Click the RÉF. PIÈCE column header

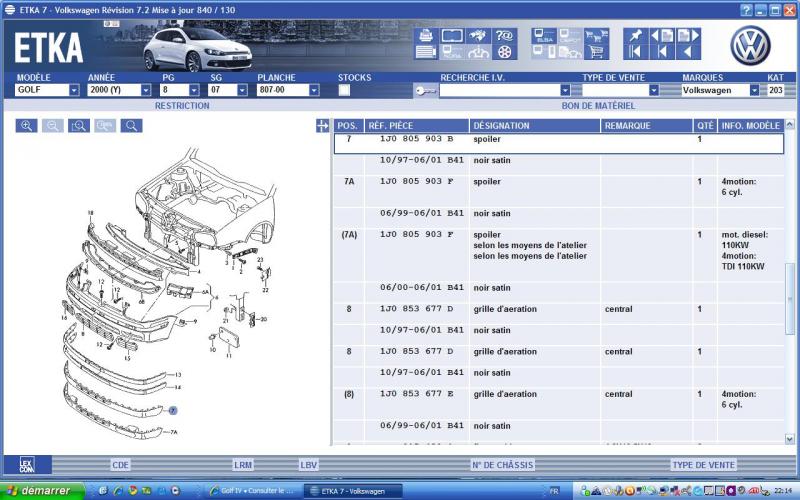417,126
